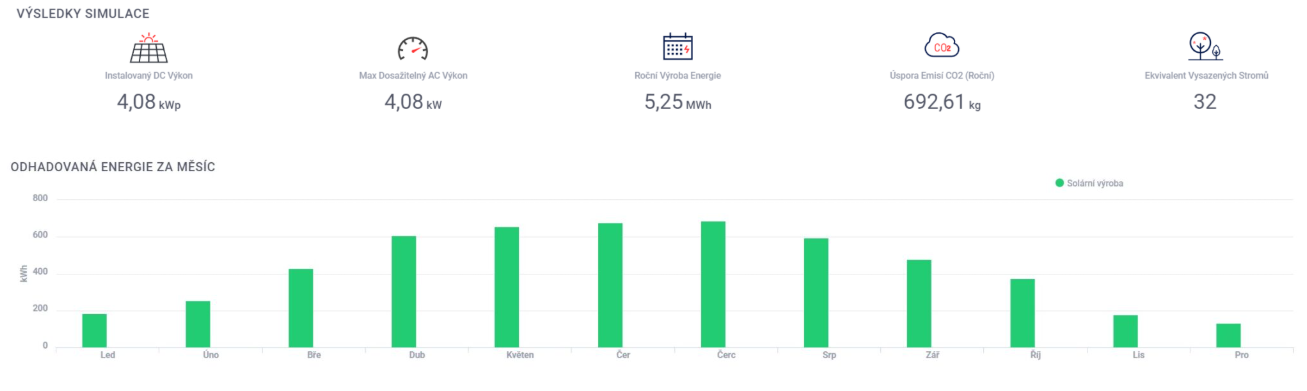Select the Říj bar in the chart
The image size is (1307, 391).
tap(1022, 313)
